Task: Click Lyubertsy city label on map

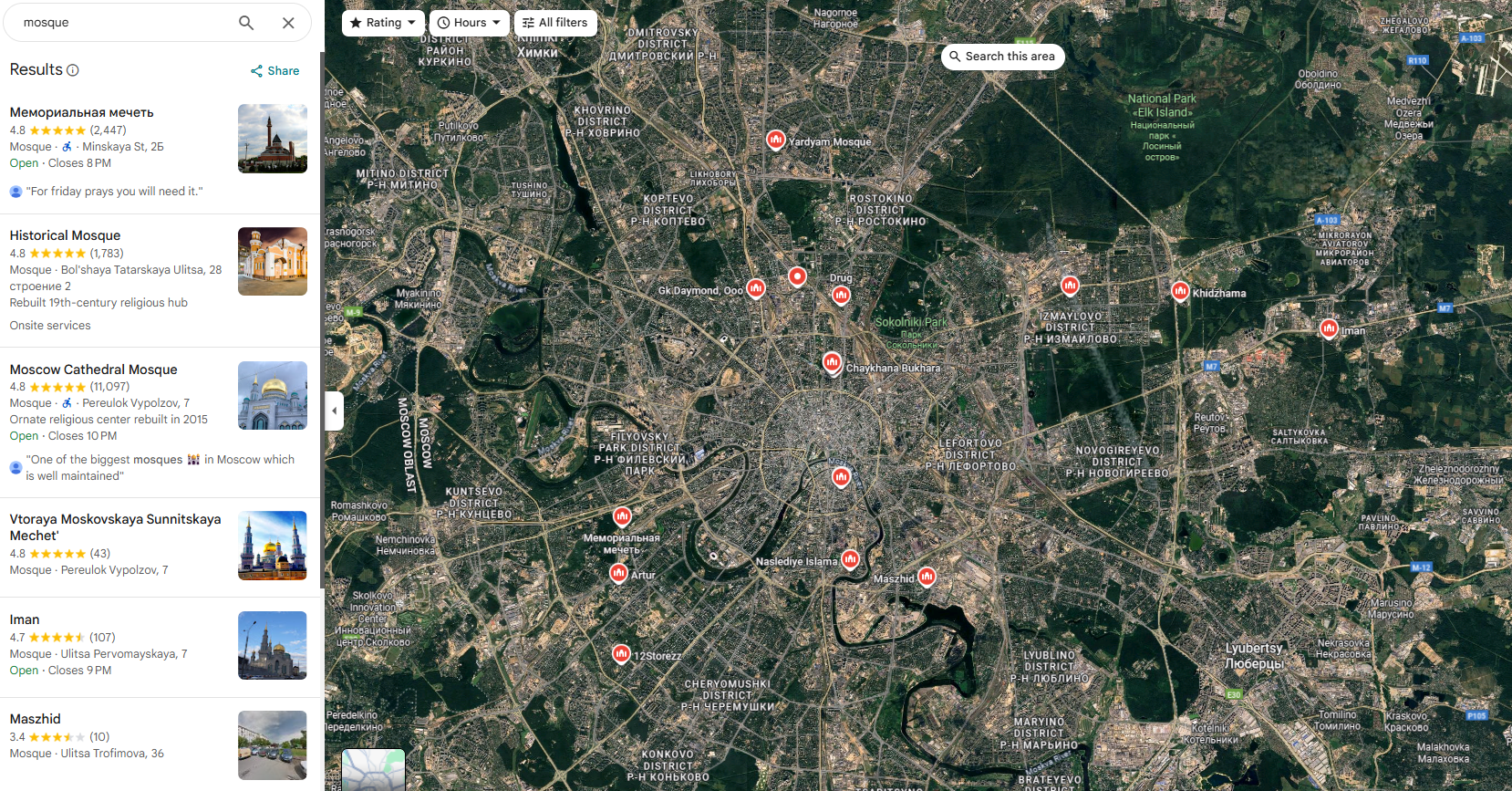Action: (1254, 656)
